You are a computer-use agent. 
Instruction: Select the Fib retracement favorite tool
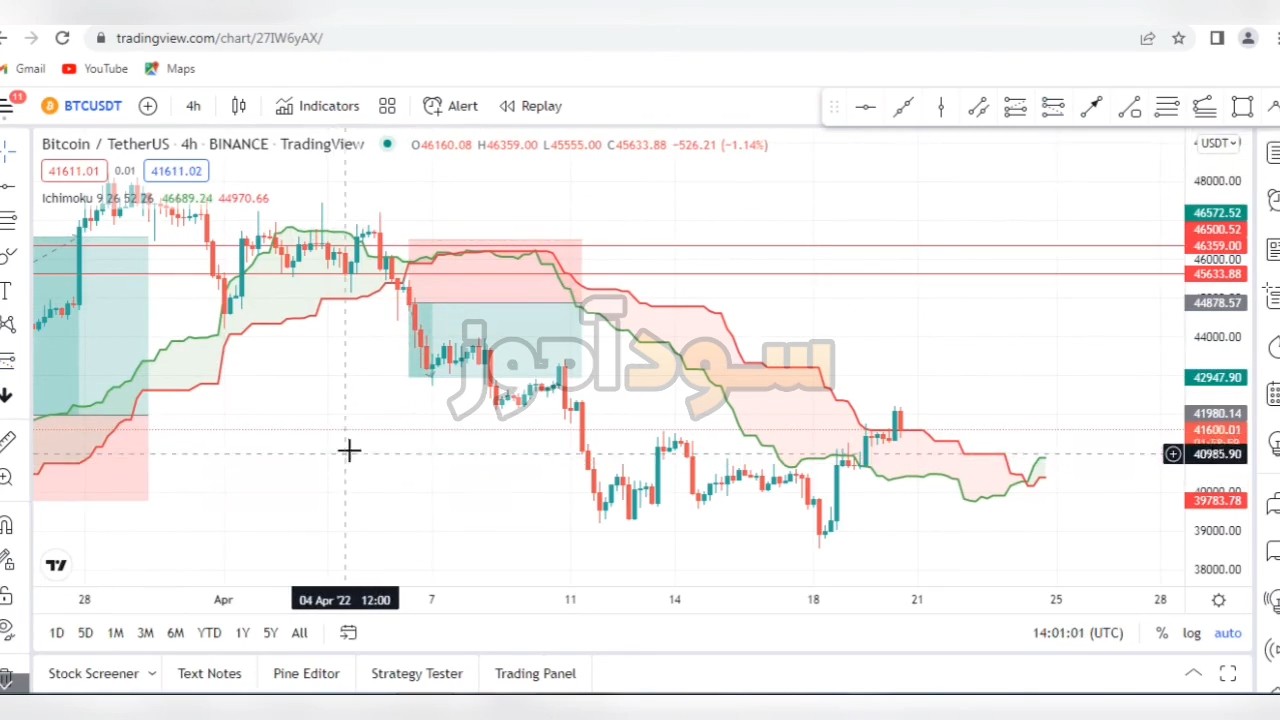pyautogui.click(x=1015, y=107)
